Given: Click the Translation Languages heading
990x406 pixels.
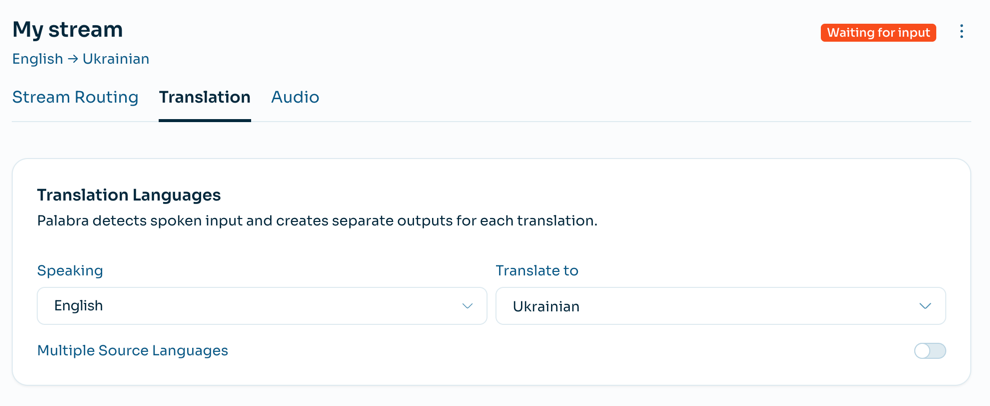Looking at the screenshot, I should [x=129, y=195].
